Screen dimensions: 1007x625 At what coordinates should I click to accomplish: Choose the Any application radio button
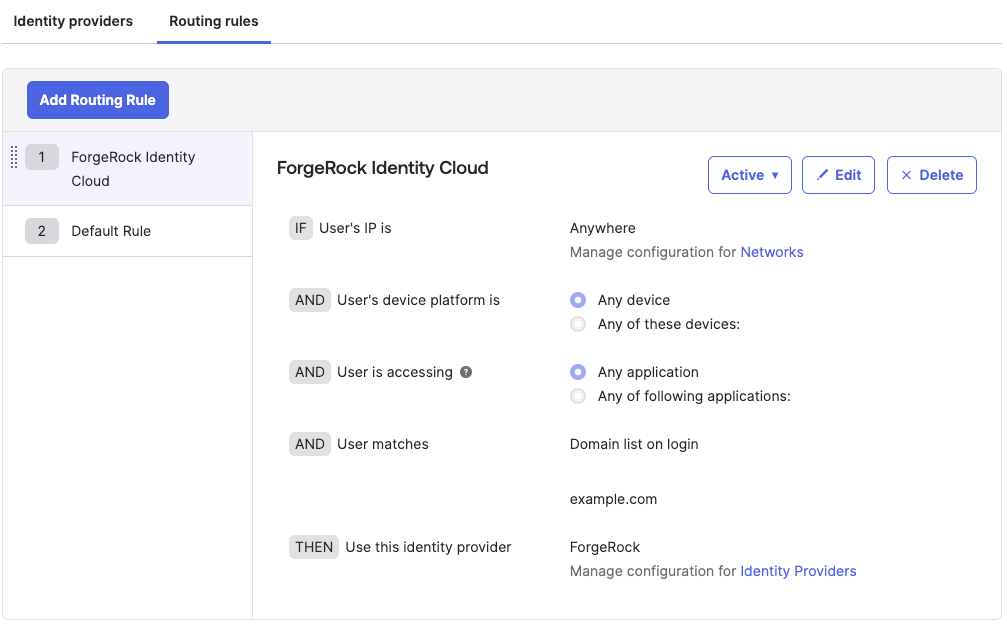pos(578,372)
